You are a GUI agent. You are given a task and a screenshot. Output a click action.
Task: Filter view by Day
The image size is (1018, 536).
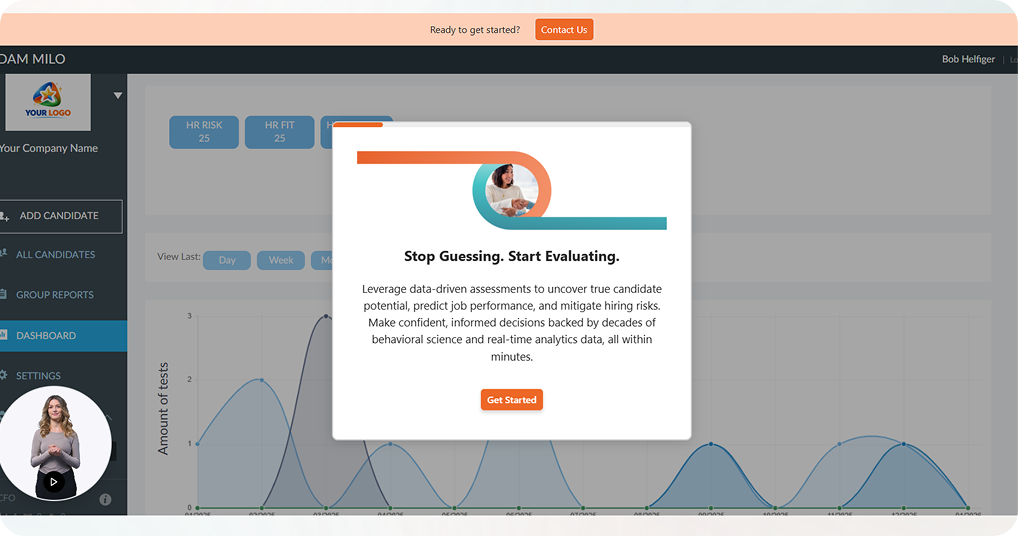click(x=227, y=260)
